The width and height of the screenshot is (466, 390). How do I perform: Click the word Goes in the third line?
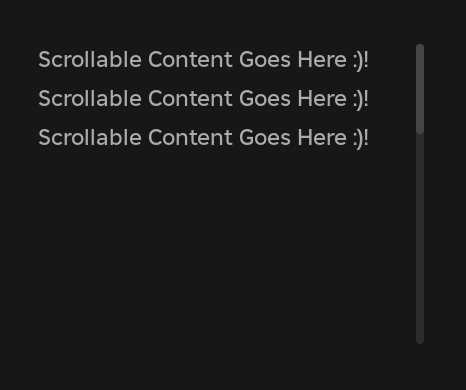(265, 138)
